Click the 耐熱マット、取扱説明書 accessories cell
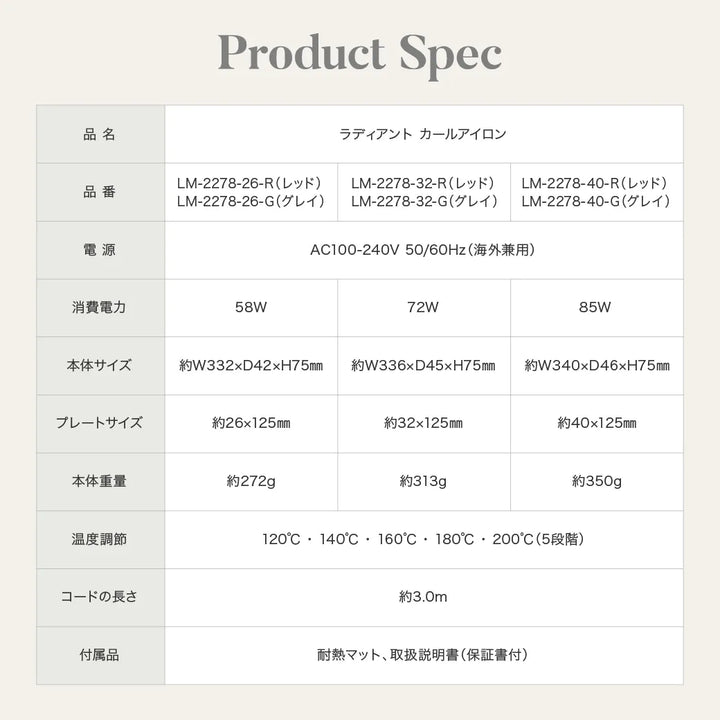The width and height of the screenshot is (720, 720). (x=423, y=655)
